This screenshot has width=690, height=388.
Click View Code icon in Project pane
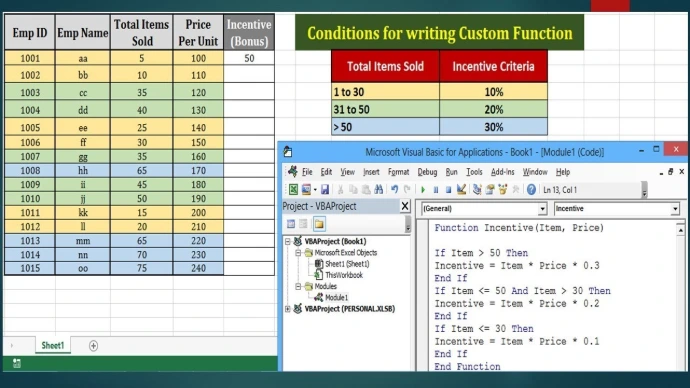click(291, 224)
